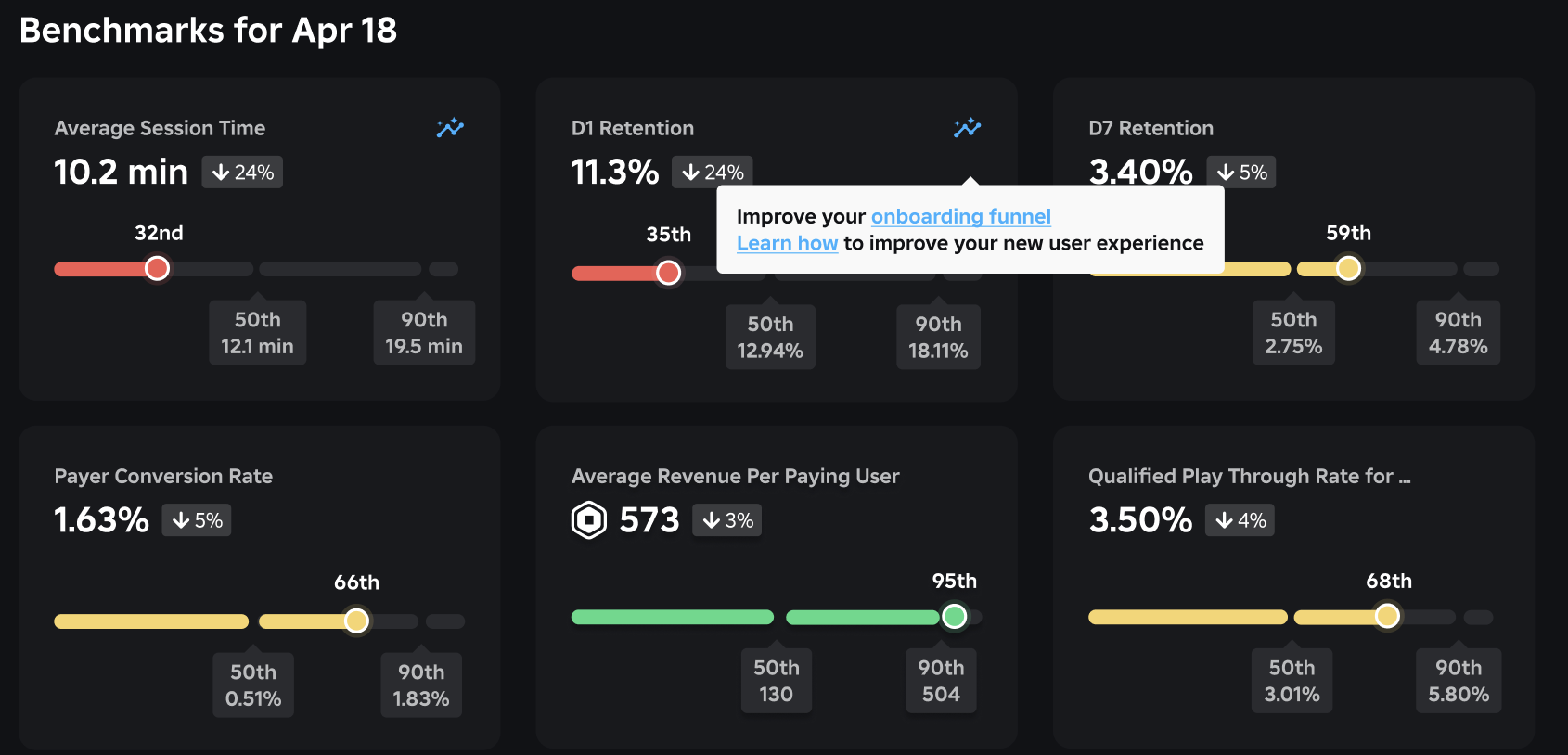Click the 35th percentile red marker
1568x755 pixels.
(x=668, y=273)
